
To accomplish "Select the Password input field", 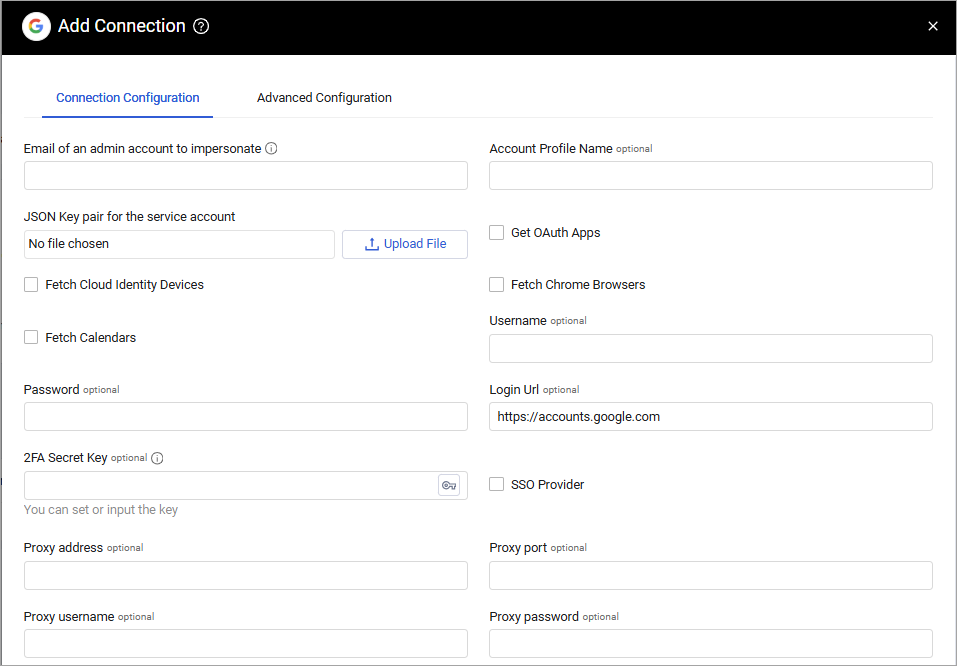I will (246, 417).
